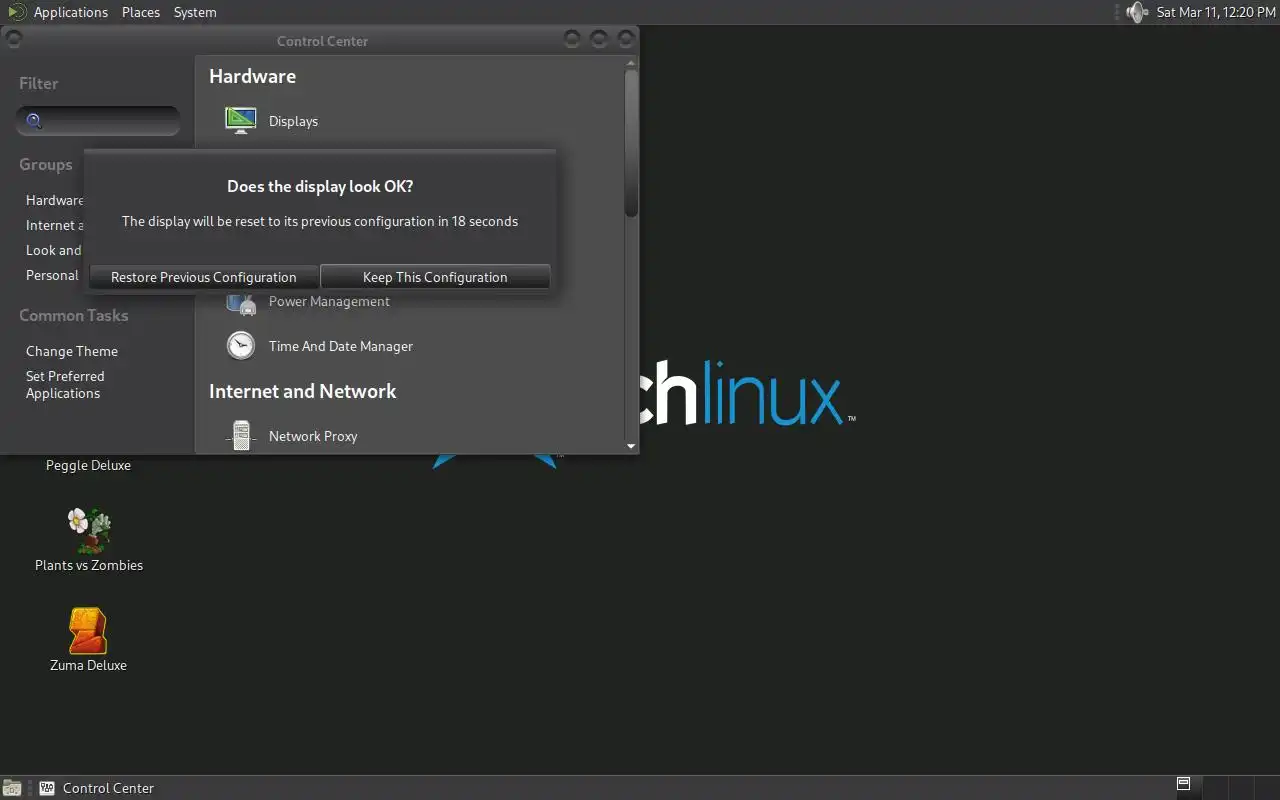The height and width of the screenshot is (800, 1280).
Task: Click the magnifier icon in Filter box
Action: [x=34, y=121]
